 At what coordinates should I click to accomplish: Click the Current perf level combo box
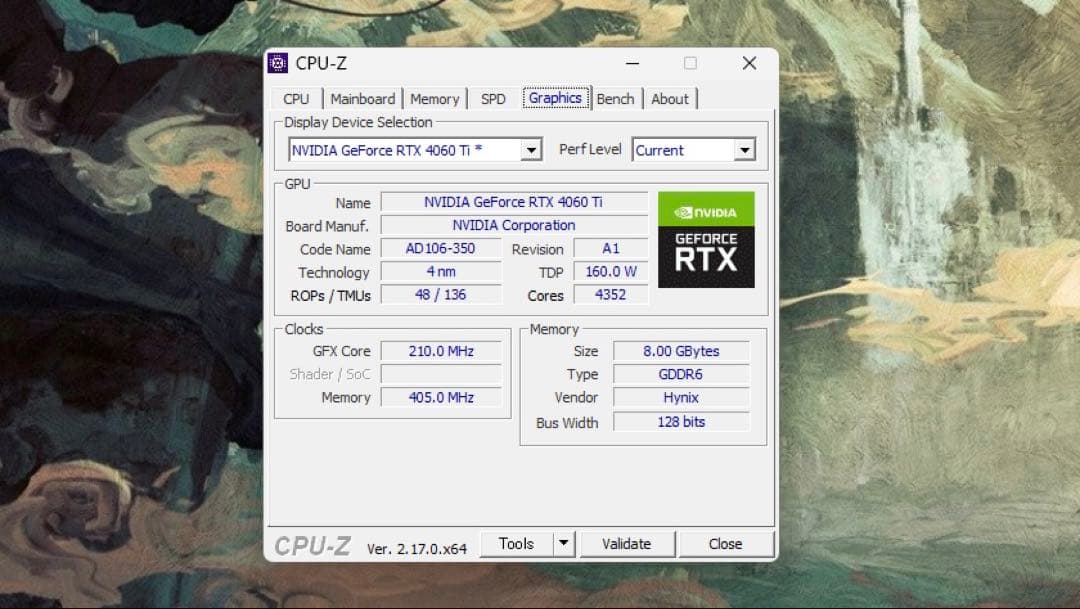pos(694,150)
